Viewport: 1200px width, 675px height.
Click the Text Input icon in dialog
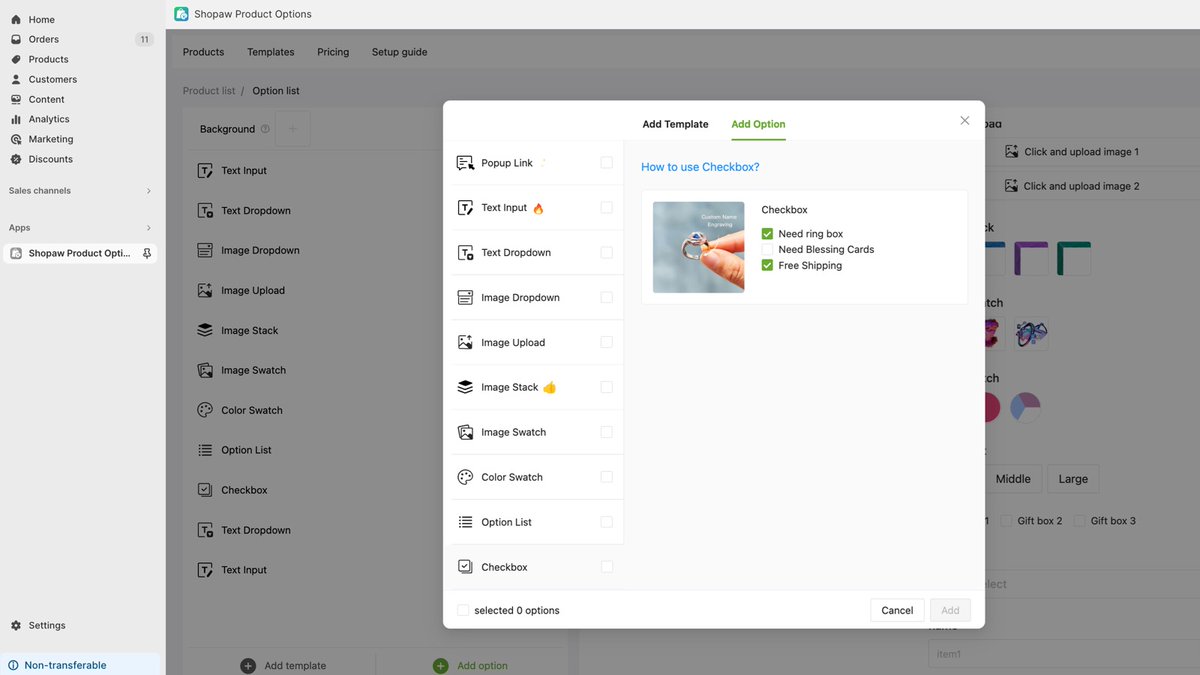click(465, 208)
